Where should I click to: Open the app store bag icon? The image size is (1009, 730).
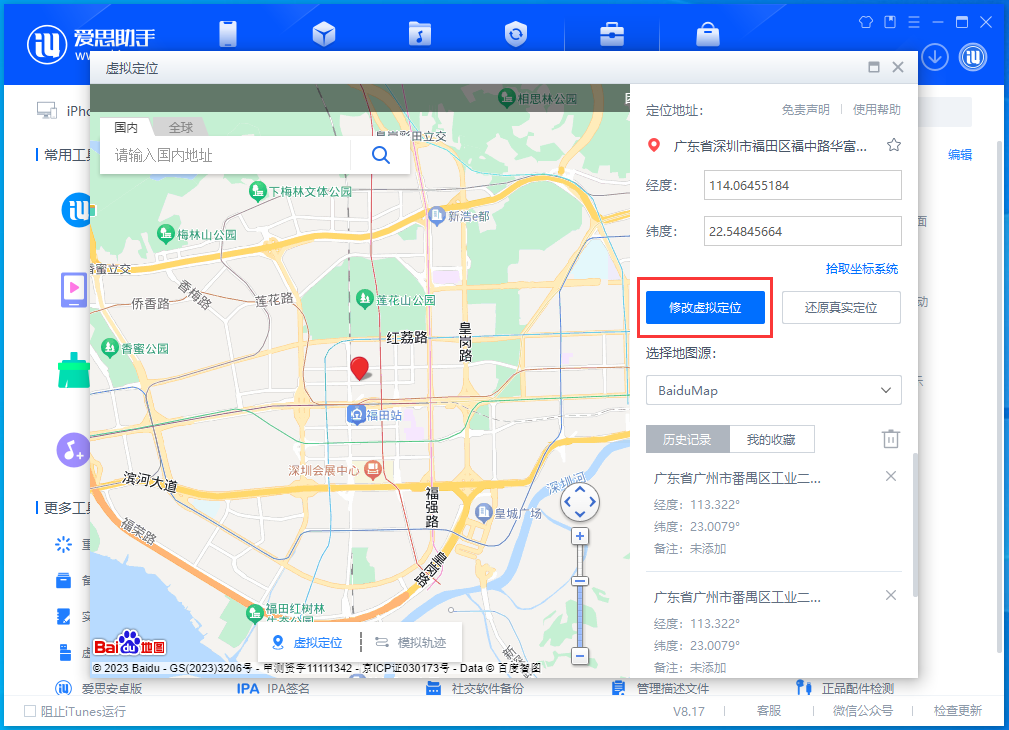[707, 33]
